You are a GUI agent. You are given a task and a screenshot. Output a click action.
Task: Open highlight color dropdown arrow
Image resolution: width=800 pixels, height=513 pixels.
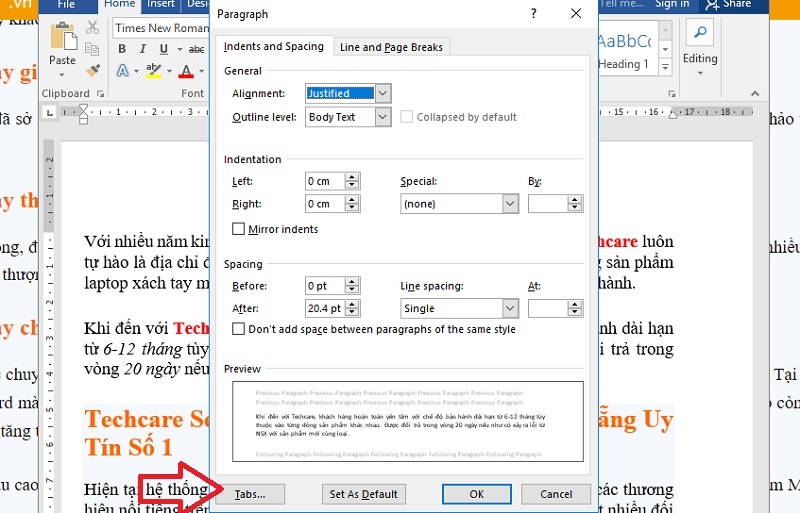coord(169,71)
